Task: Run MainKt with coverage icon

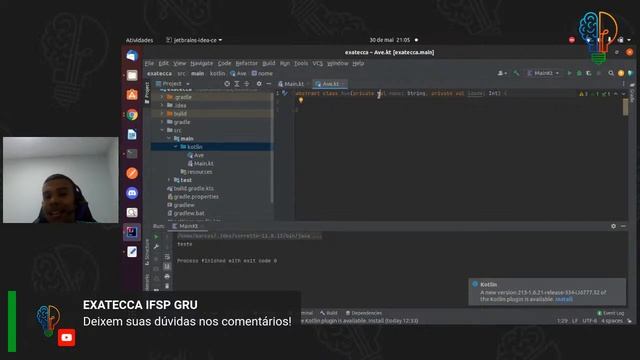Action: pos(588,73)
